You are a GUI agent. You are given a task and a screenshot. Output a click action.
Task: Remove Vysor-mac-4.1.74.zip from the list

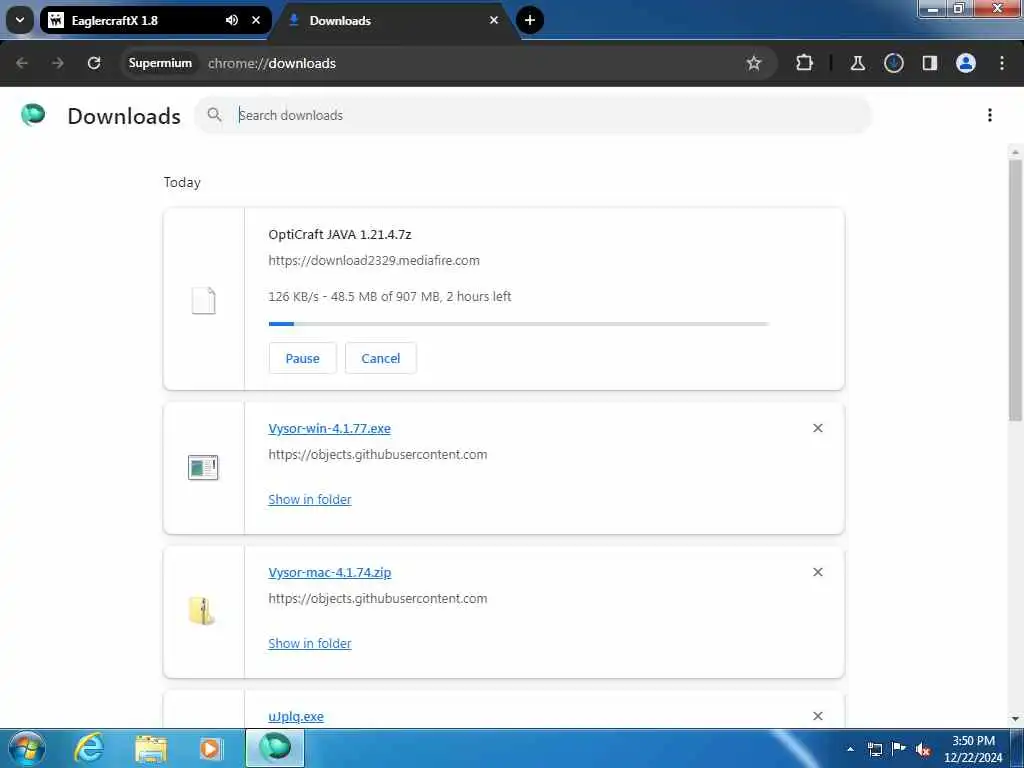(818, 572)
